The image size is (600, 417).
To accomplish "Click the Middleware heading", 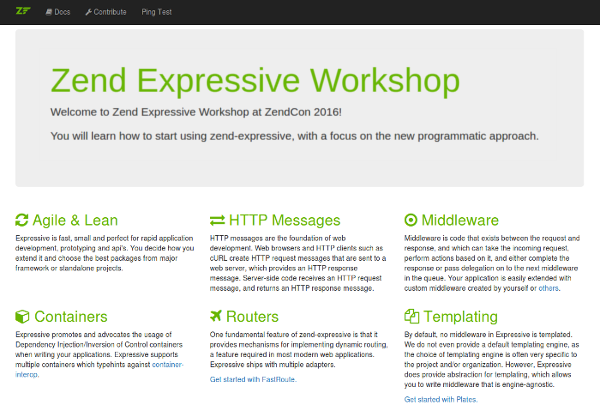I will 460,220.
